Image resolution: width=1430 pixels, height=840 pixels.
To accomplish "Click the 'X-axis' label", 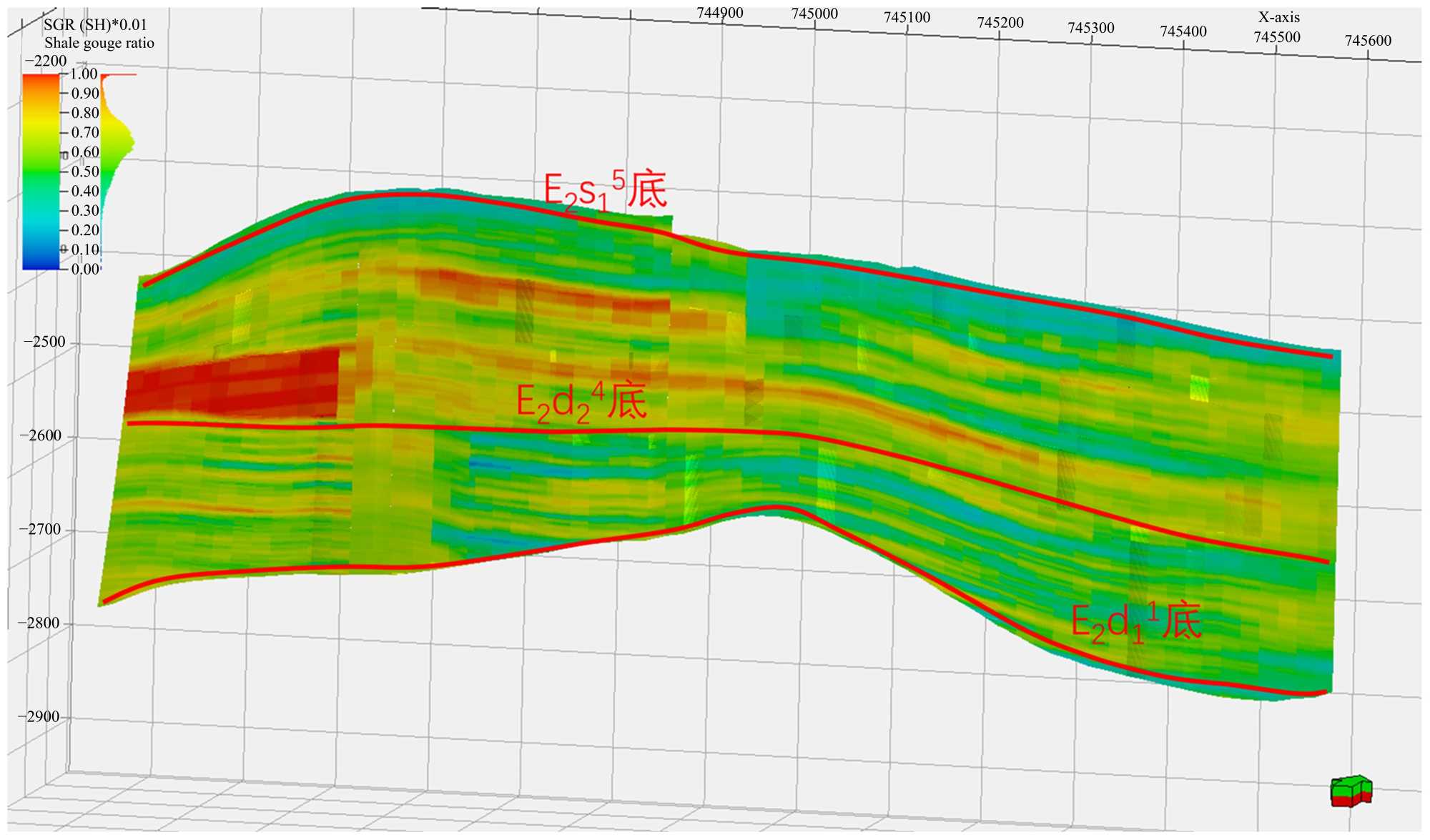I will [1278, 17].
